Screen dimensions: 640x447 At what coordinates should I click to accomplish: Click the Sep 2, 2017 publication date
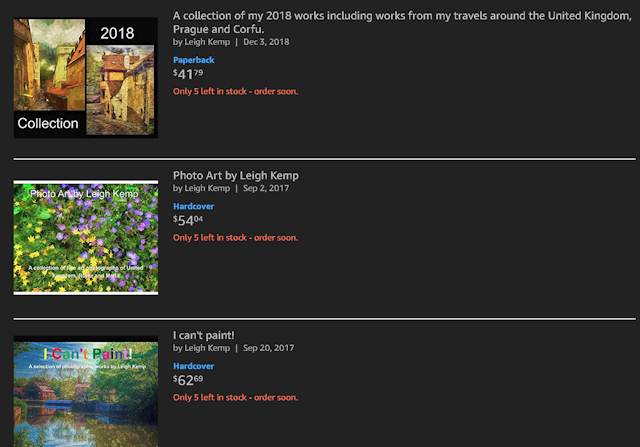tap(266, 188)
